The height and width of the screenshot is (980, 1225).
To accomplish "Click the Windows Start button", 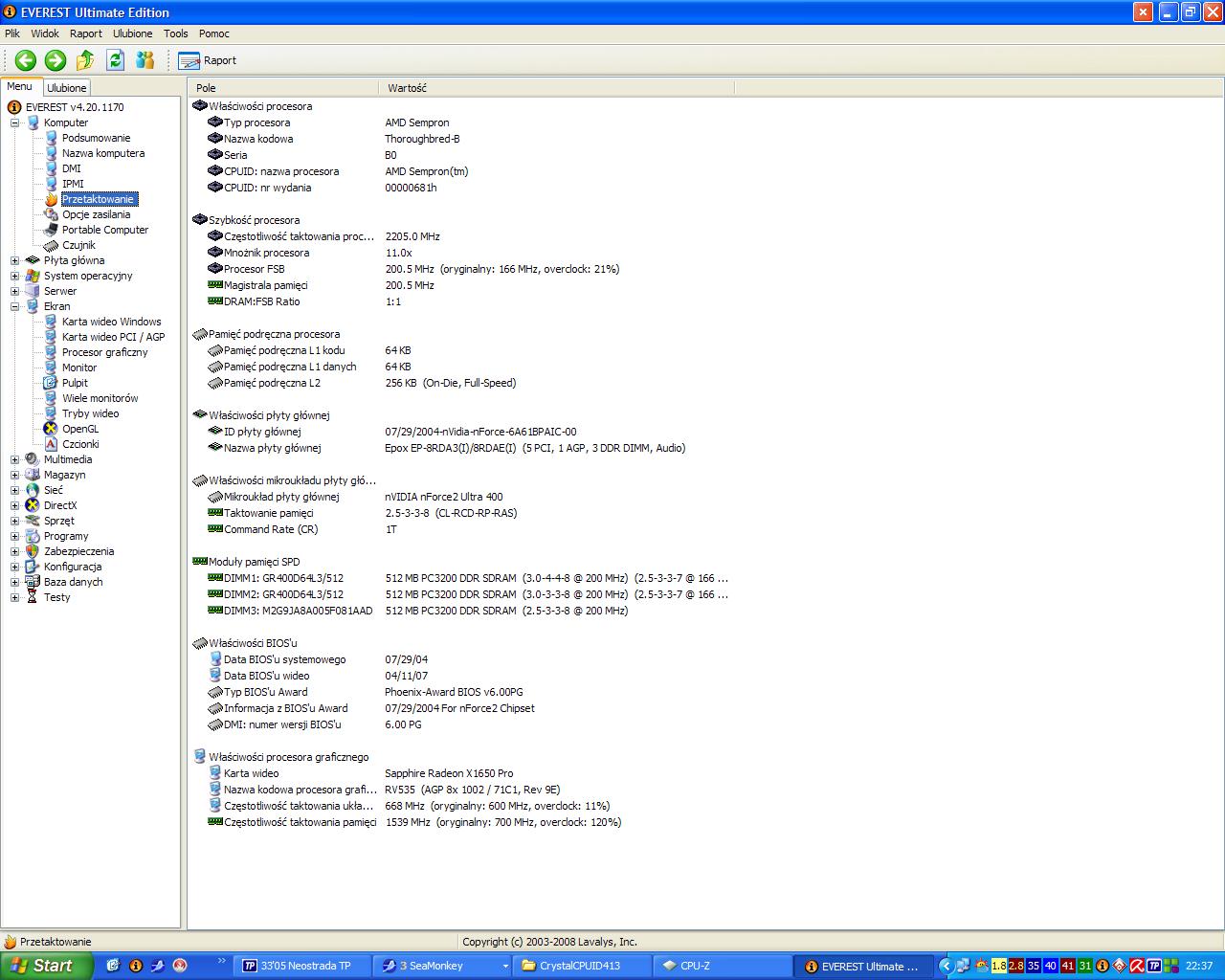I will coord(46,966).
